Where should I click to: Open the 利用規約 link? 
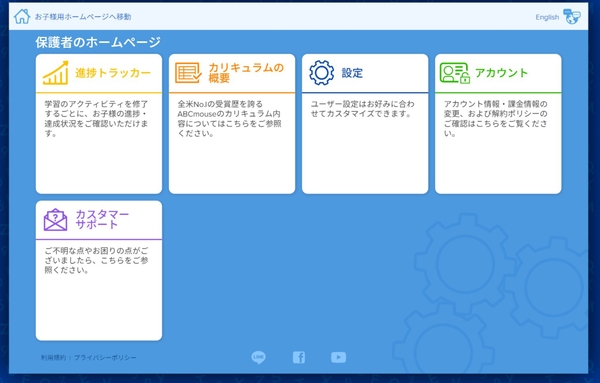click(53, 357)
